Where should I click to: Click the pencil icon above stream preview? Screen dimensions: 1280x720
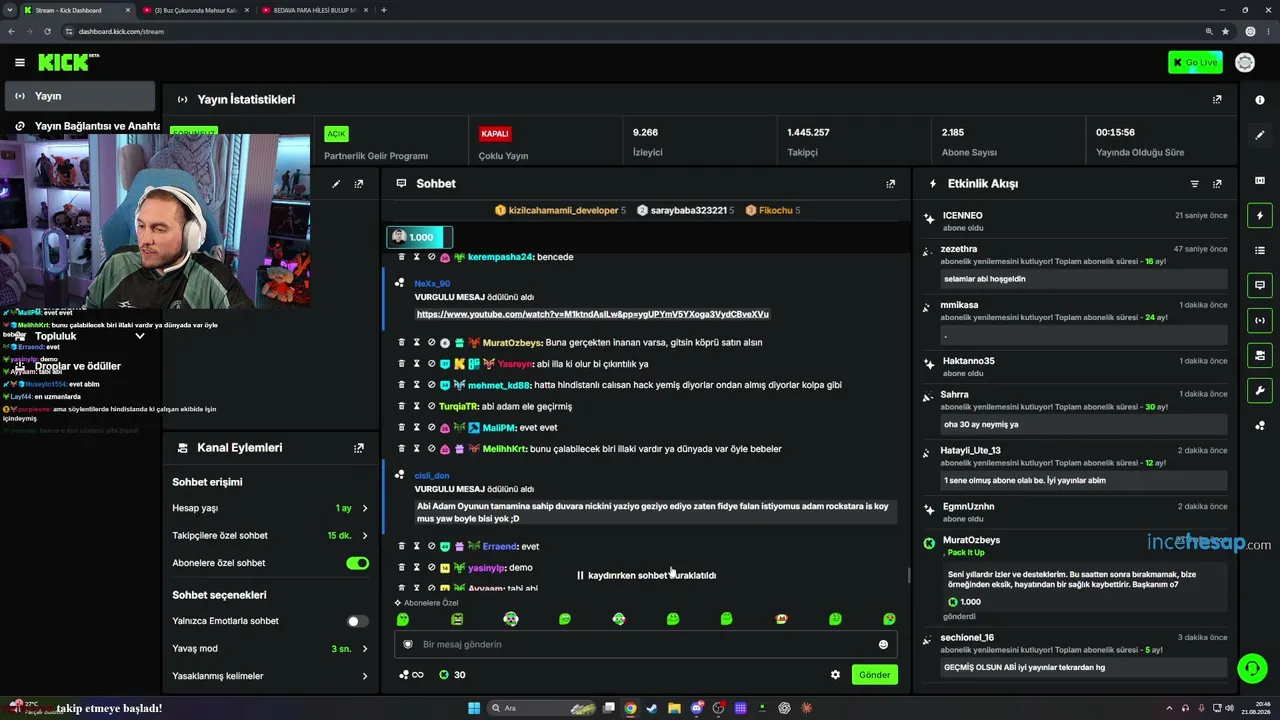336,184
